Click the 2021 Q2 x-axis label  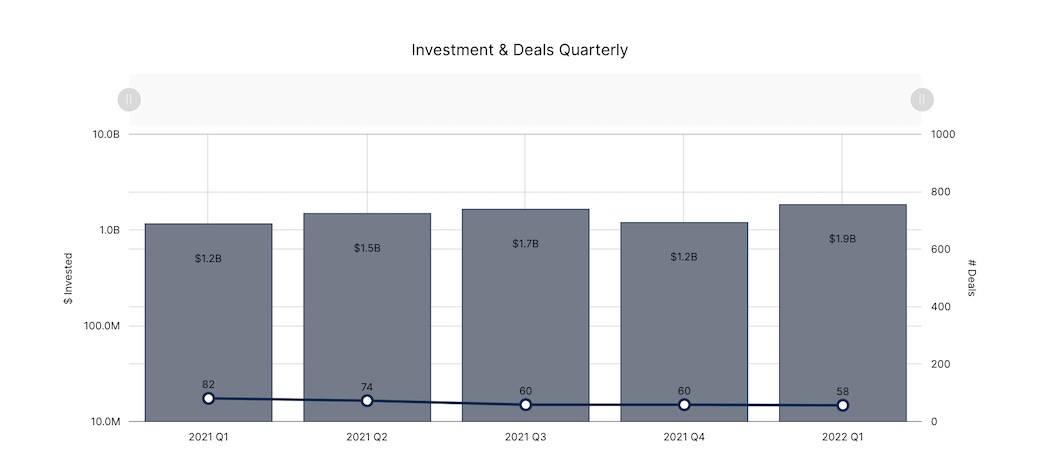pos(367,437)
